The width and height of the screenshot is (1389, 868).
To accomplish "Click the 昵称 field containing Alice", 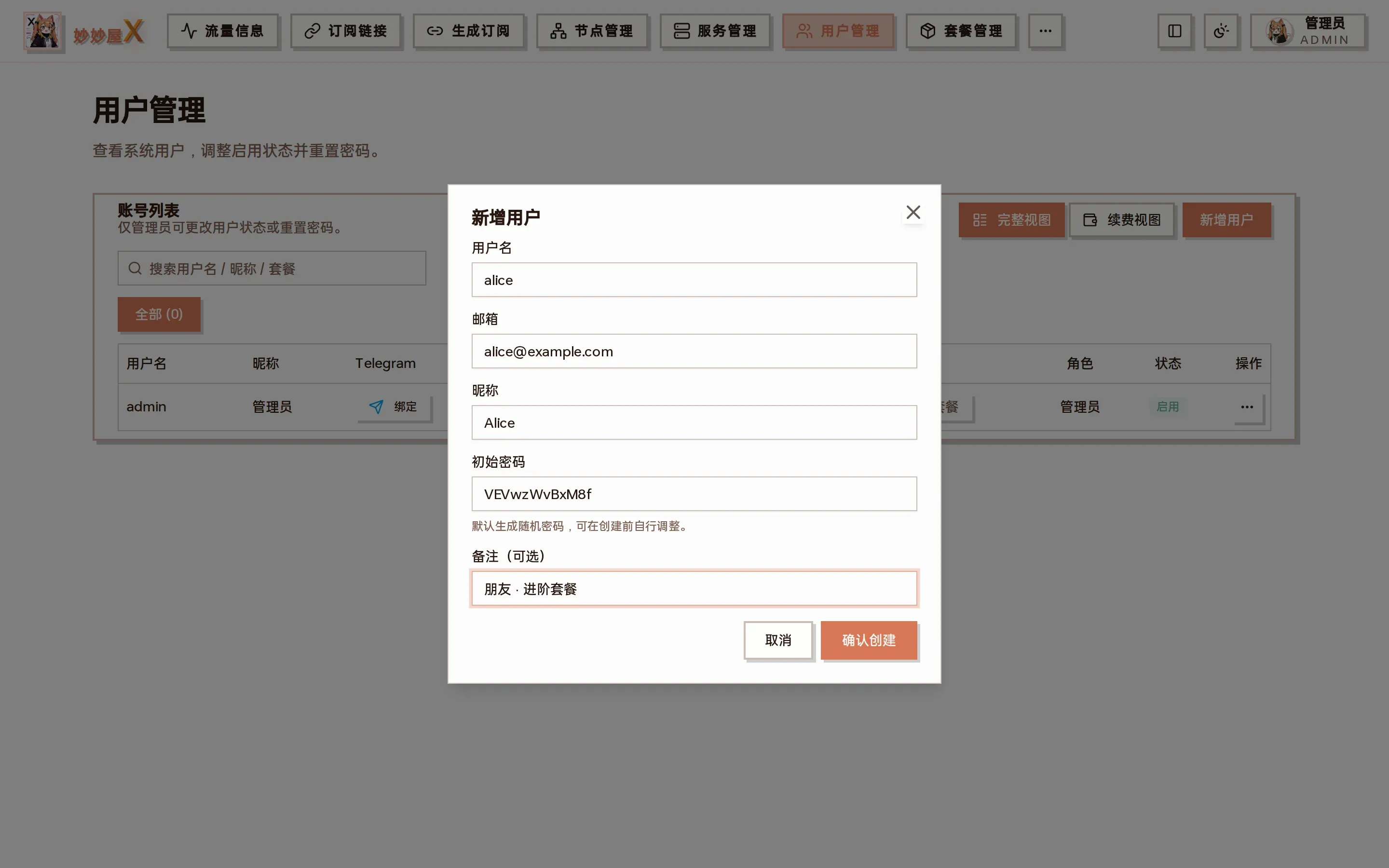I will pyautogui.click(x=694, y=422).
